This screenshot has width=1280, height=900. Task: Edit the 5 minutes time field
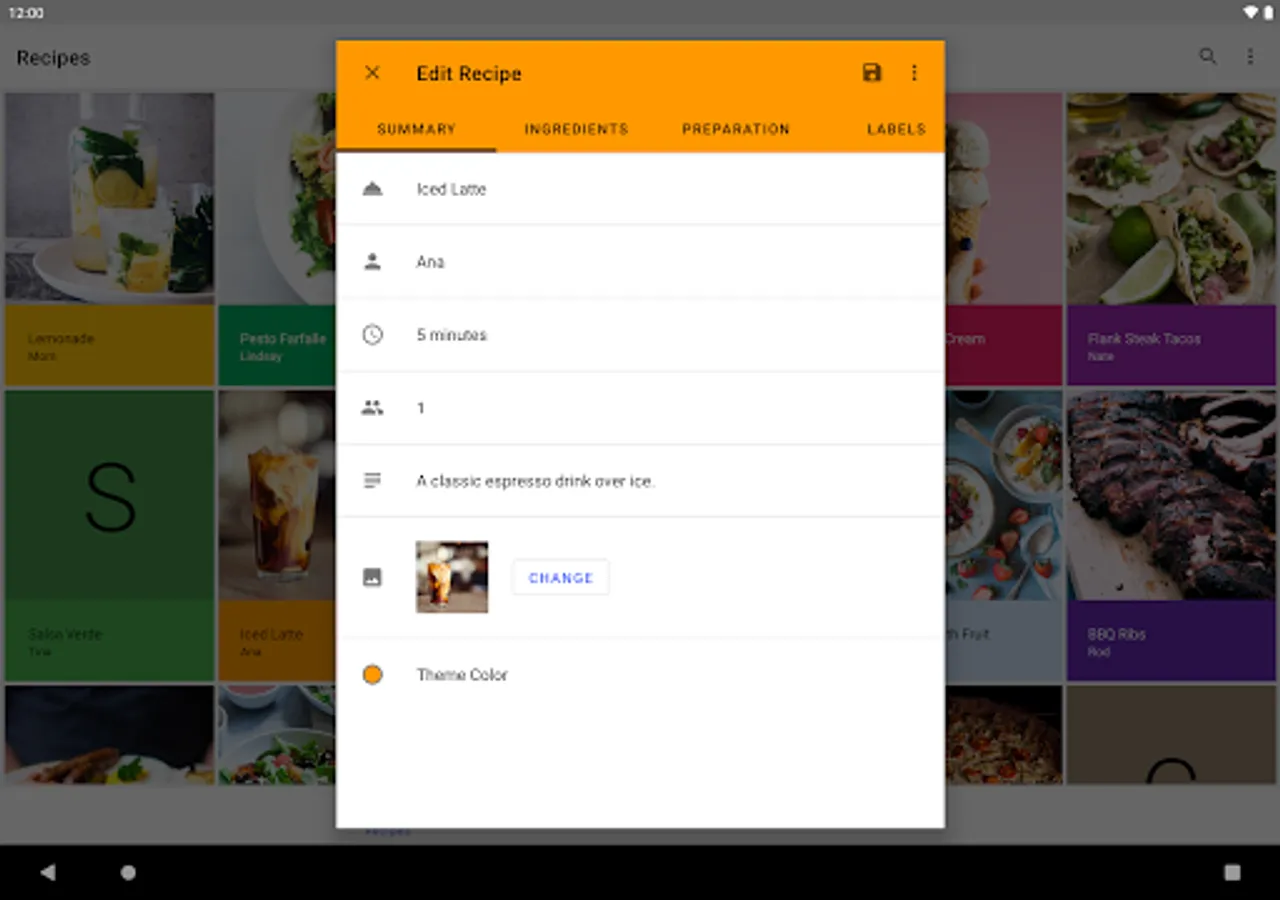coord(640,335)
